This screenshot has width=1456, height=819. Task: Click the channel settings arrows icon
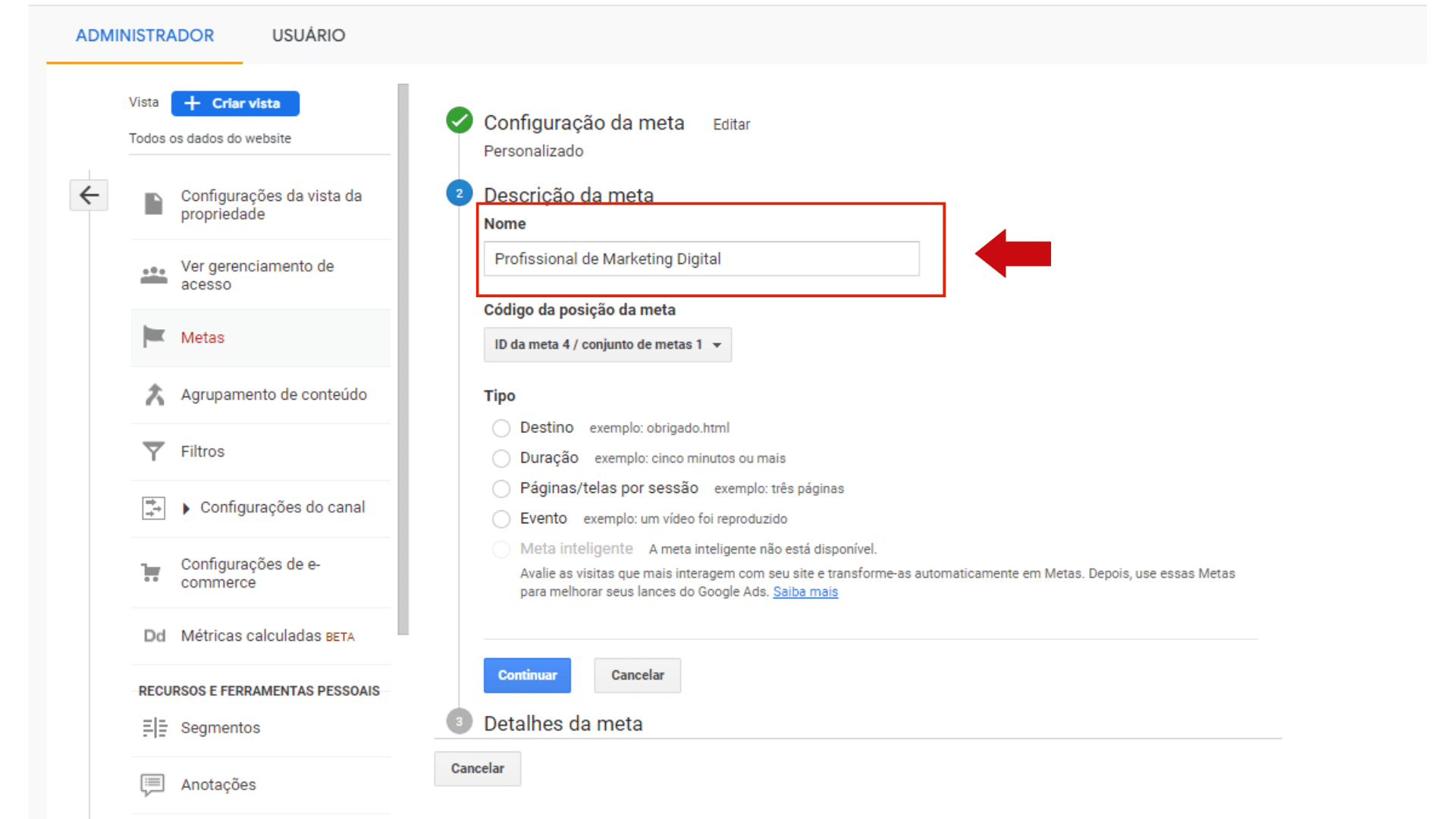153,507
